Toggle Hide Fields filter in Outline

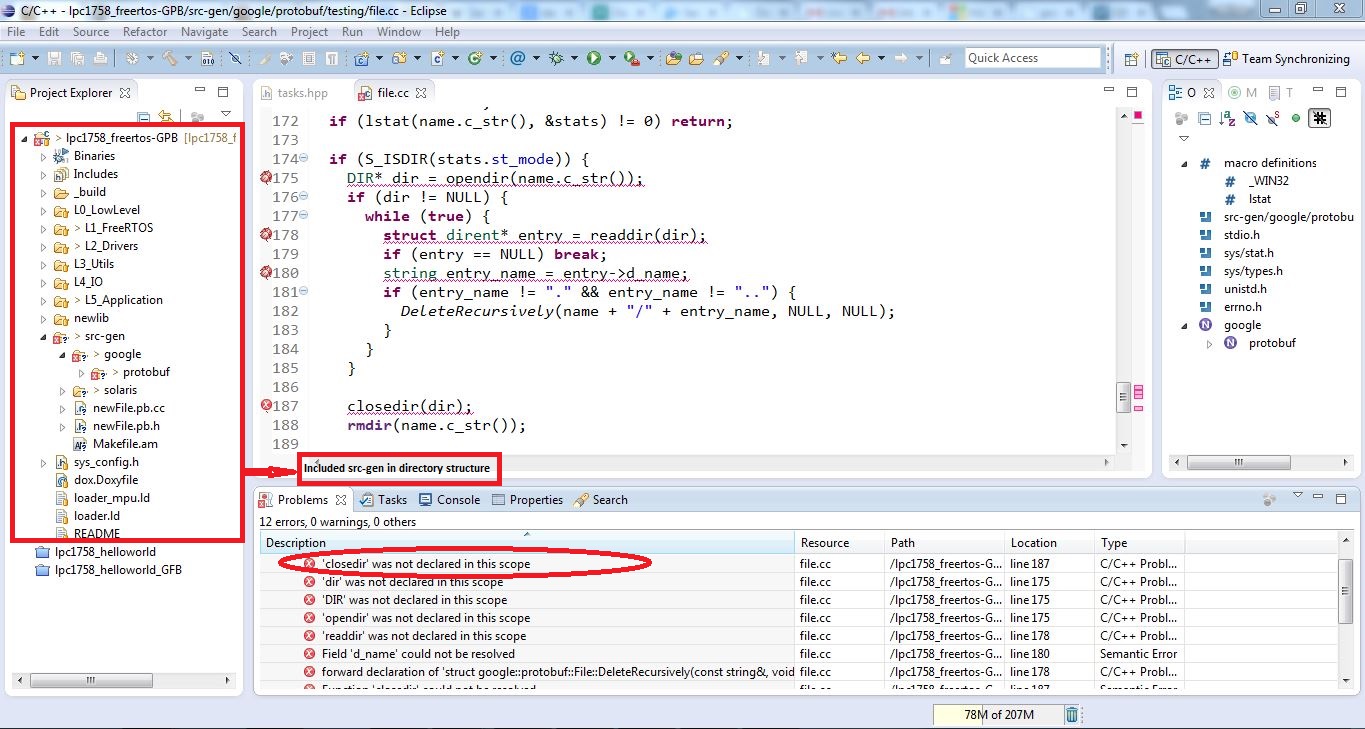[1249, 119]
